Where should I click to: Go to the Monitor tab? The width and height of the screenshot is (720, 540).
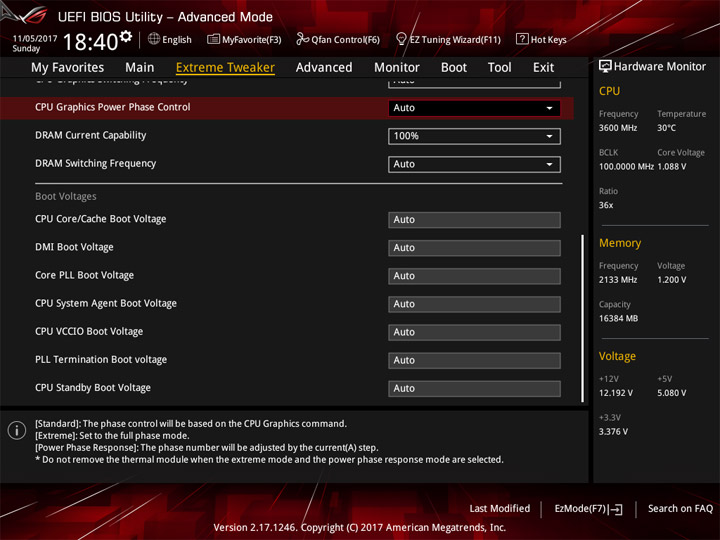coord(397,68)
